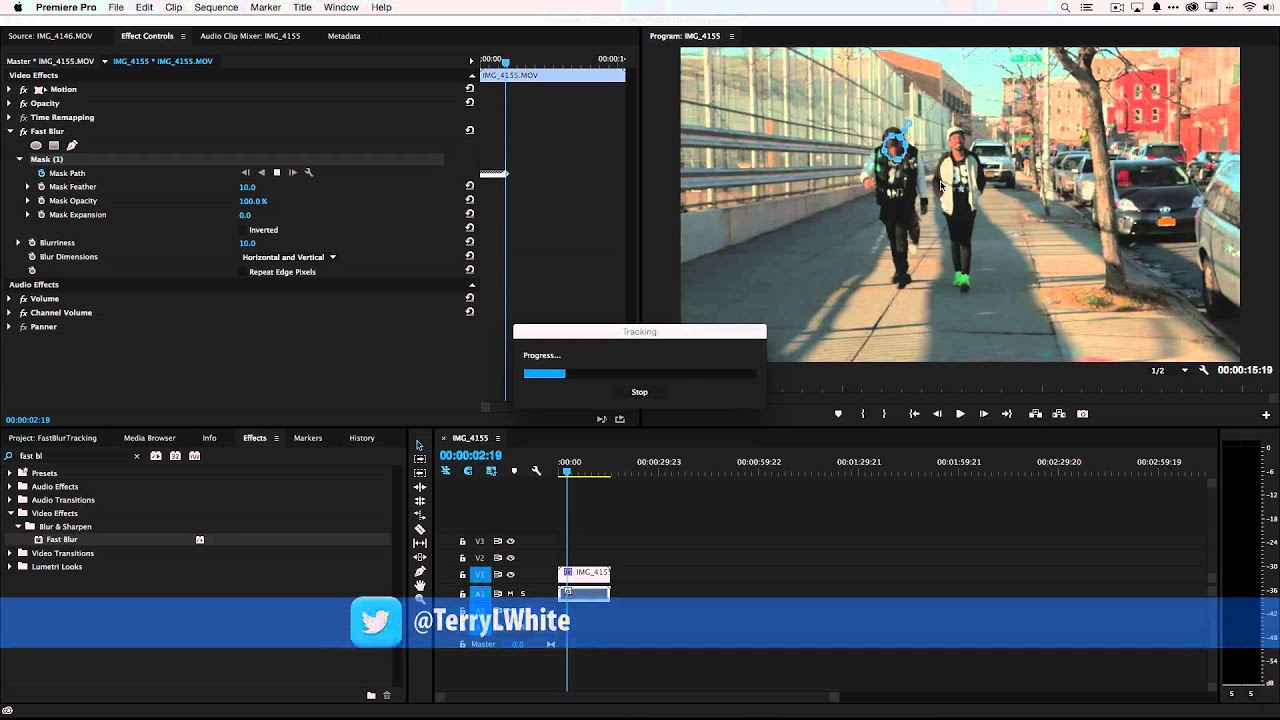Toggle Mask Path animation stopwatch

[x=41, y=173]
